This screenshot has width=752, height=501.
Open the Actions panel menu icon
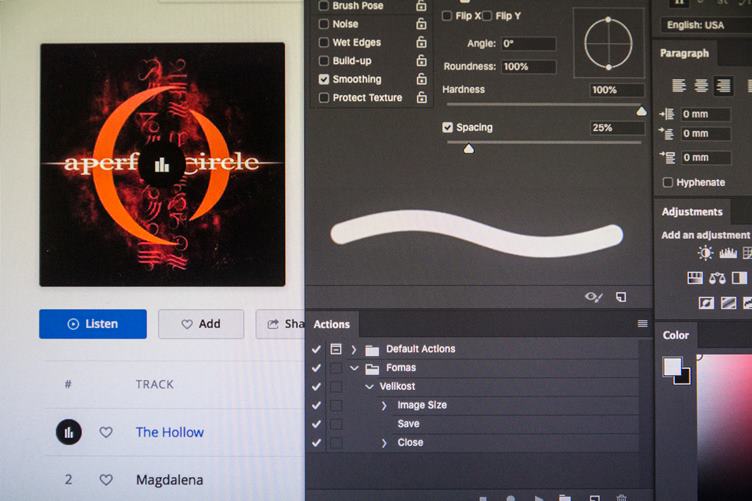pyautogui.click(x=643, y=324)
